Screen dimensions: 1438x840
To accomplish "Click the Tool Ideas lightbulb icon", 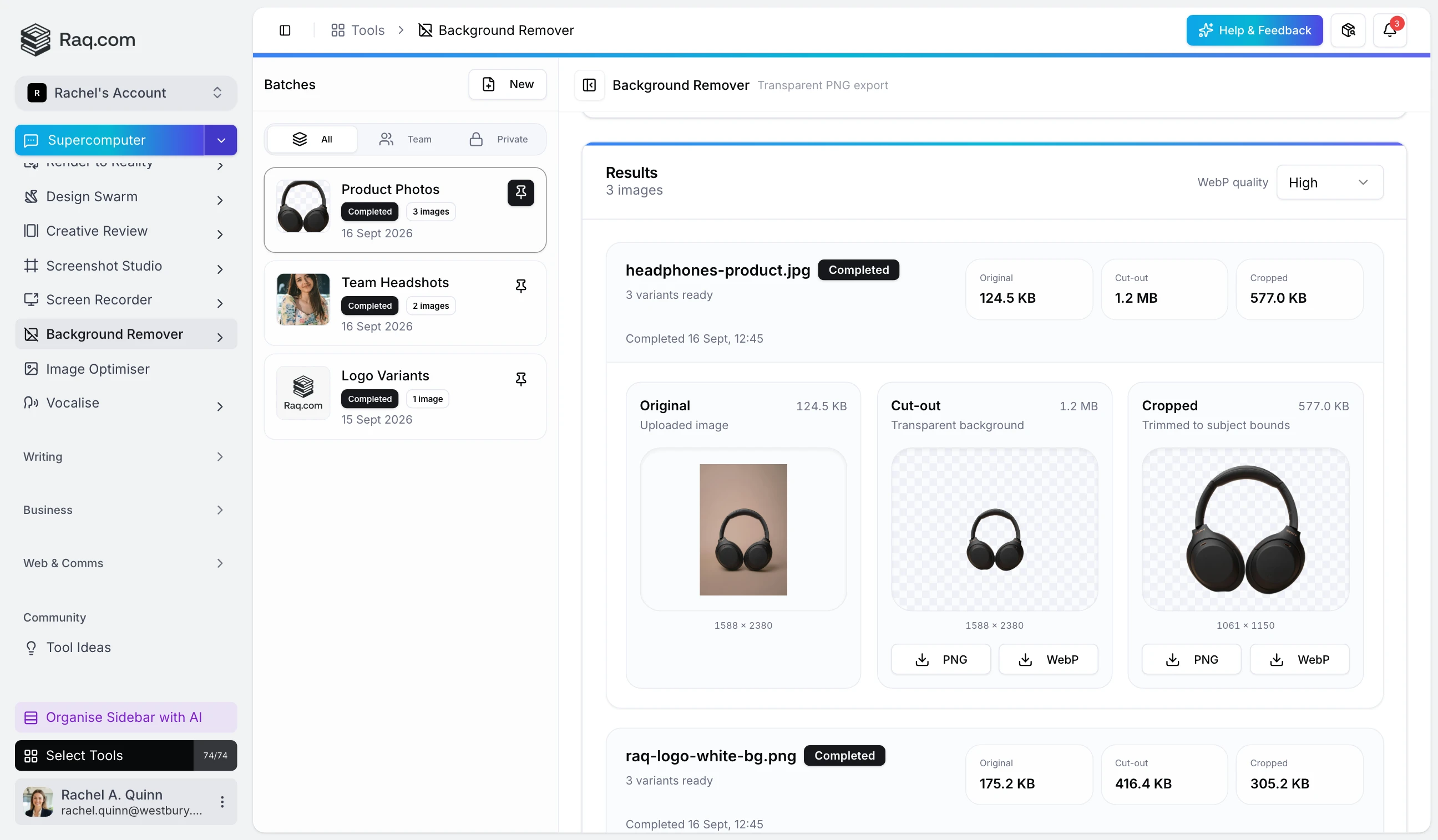I will tap(31, 648).
